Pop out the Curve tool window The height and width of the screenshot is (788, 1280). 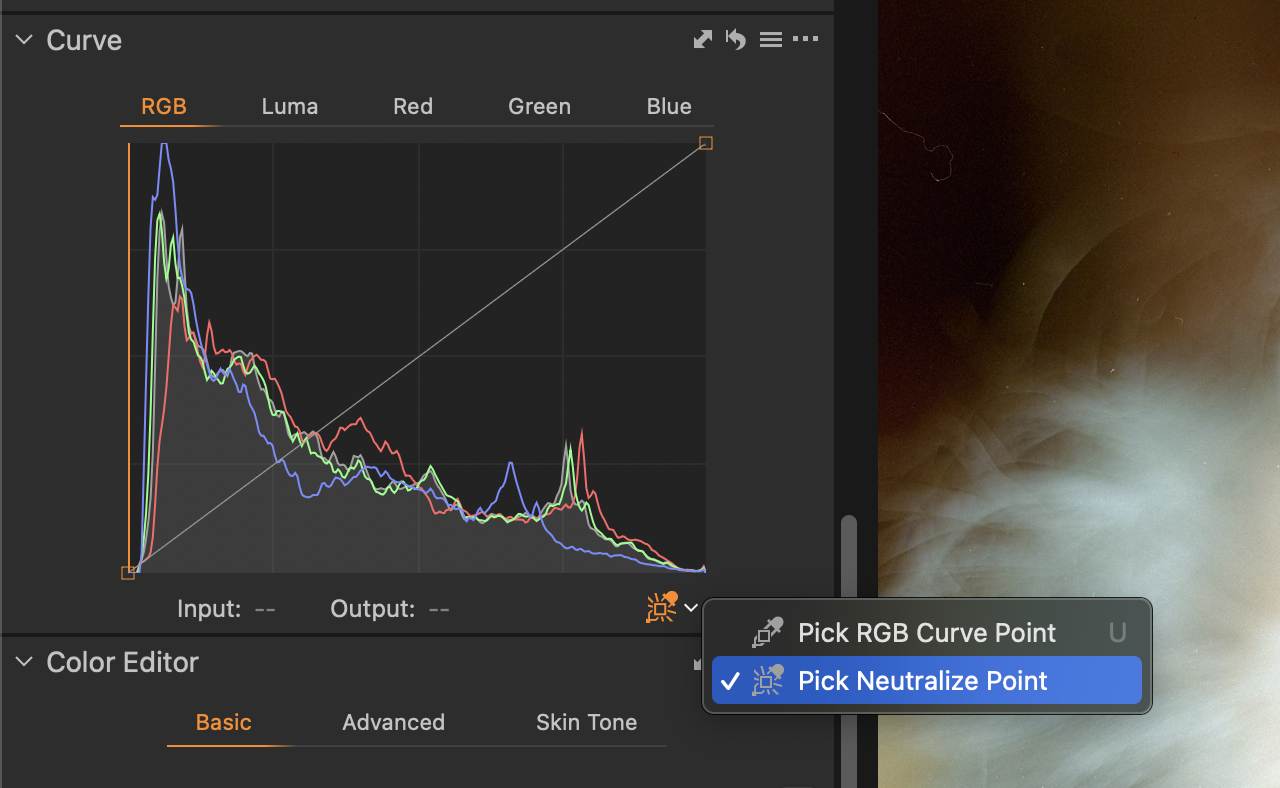pyautogui.click(x=703, y=40)
